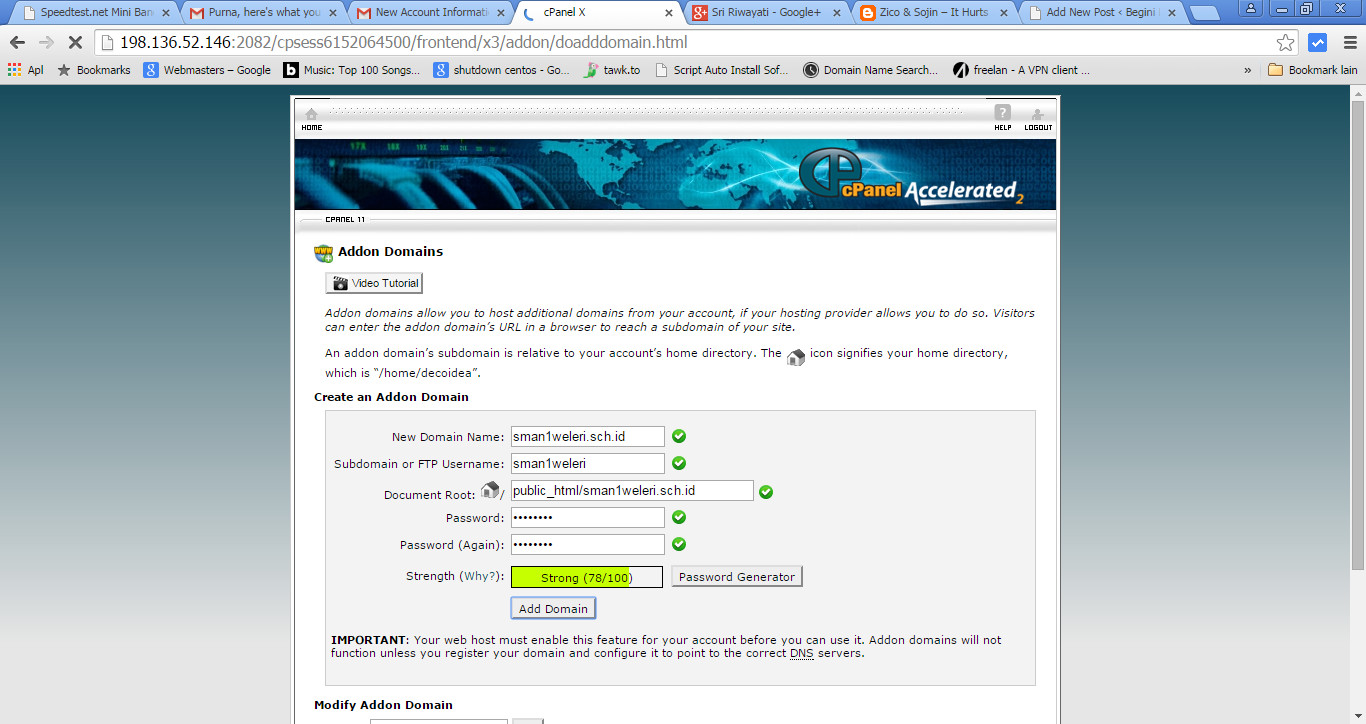Image resolution: width=1366 pixels, height=724 pixels.
Task: Click the browser address bar URL
Action: [x=403, y=43]
